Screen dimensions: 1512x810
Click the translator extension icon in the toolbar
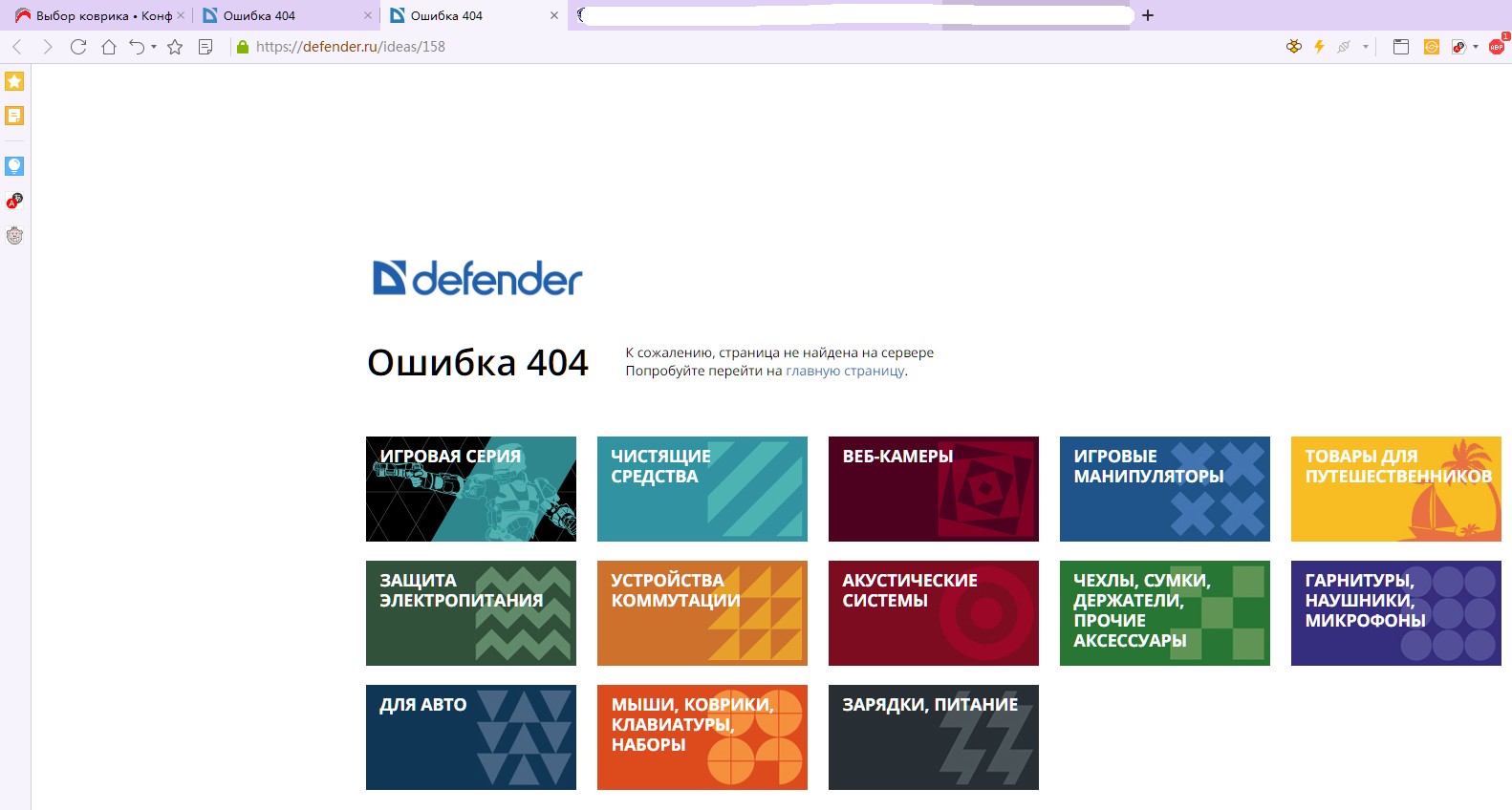tap(1458, 46)
